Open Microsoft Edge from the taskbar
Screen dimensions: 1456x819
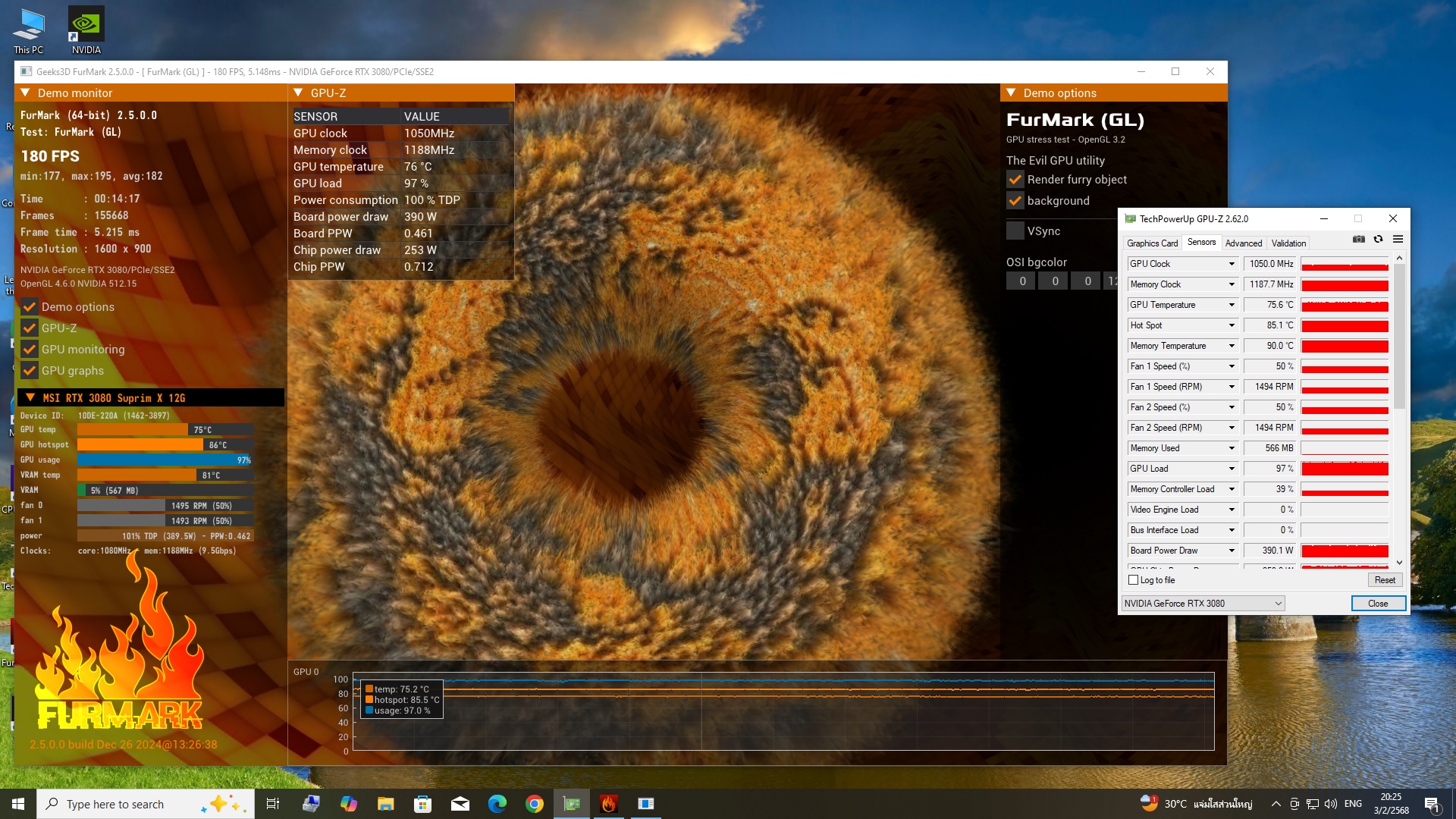(497, 804)
